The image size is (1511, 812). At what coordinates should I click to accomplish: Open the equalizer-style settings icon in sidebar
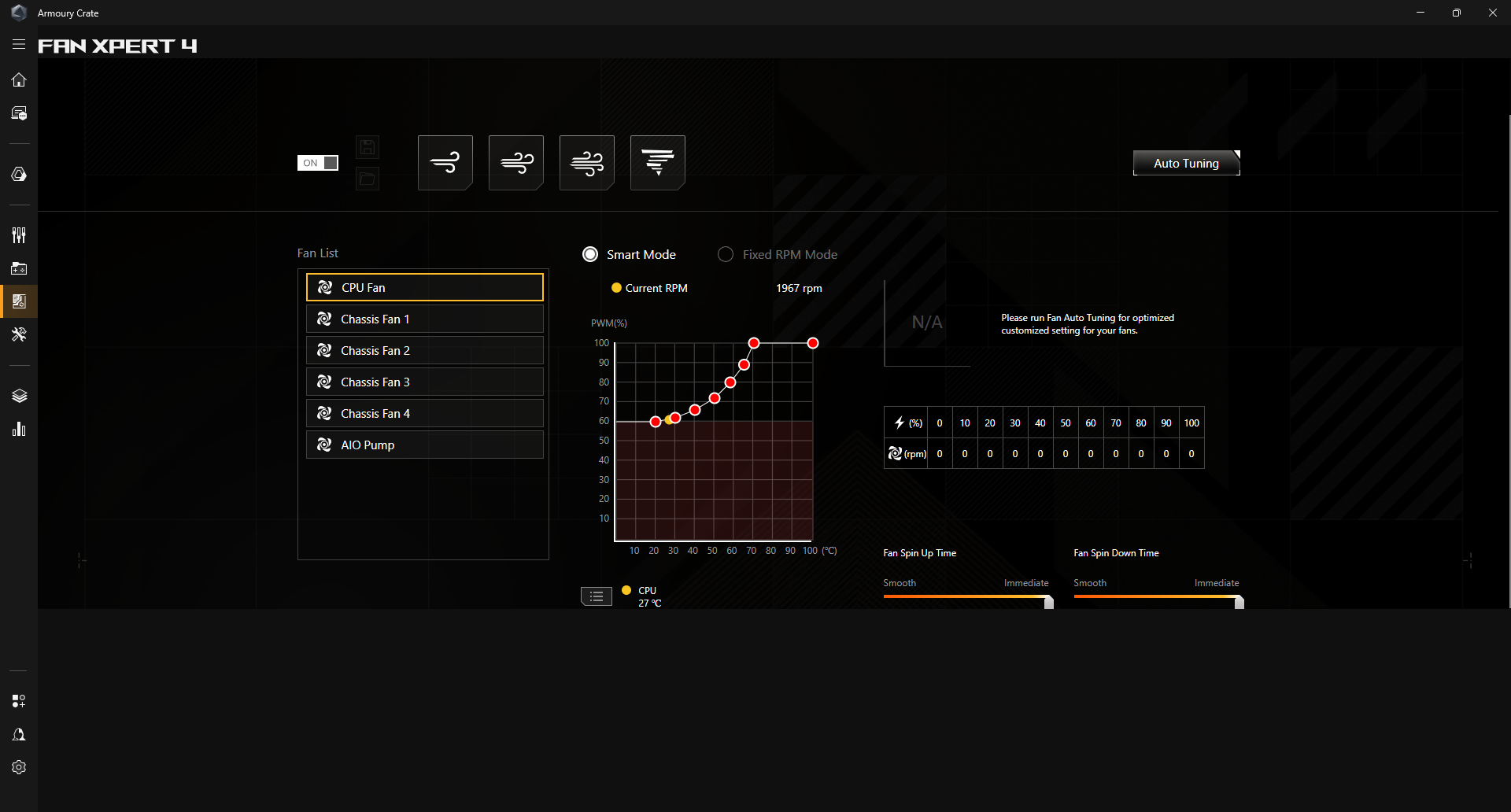coord(19,234)
